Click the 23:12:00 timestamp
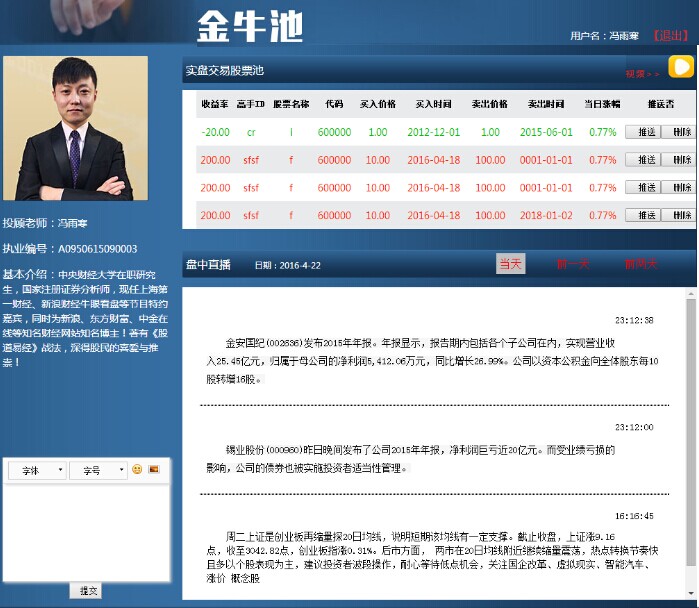 [x=634, y=427]
